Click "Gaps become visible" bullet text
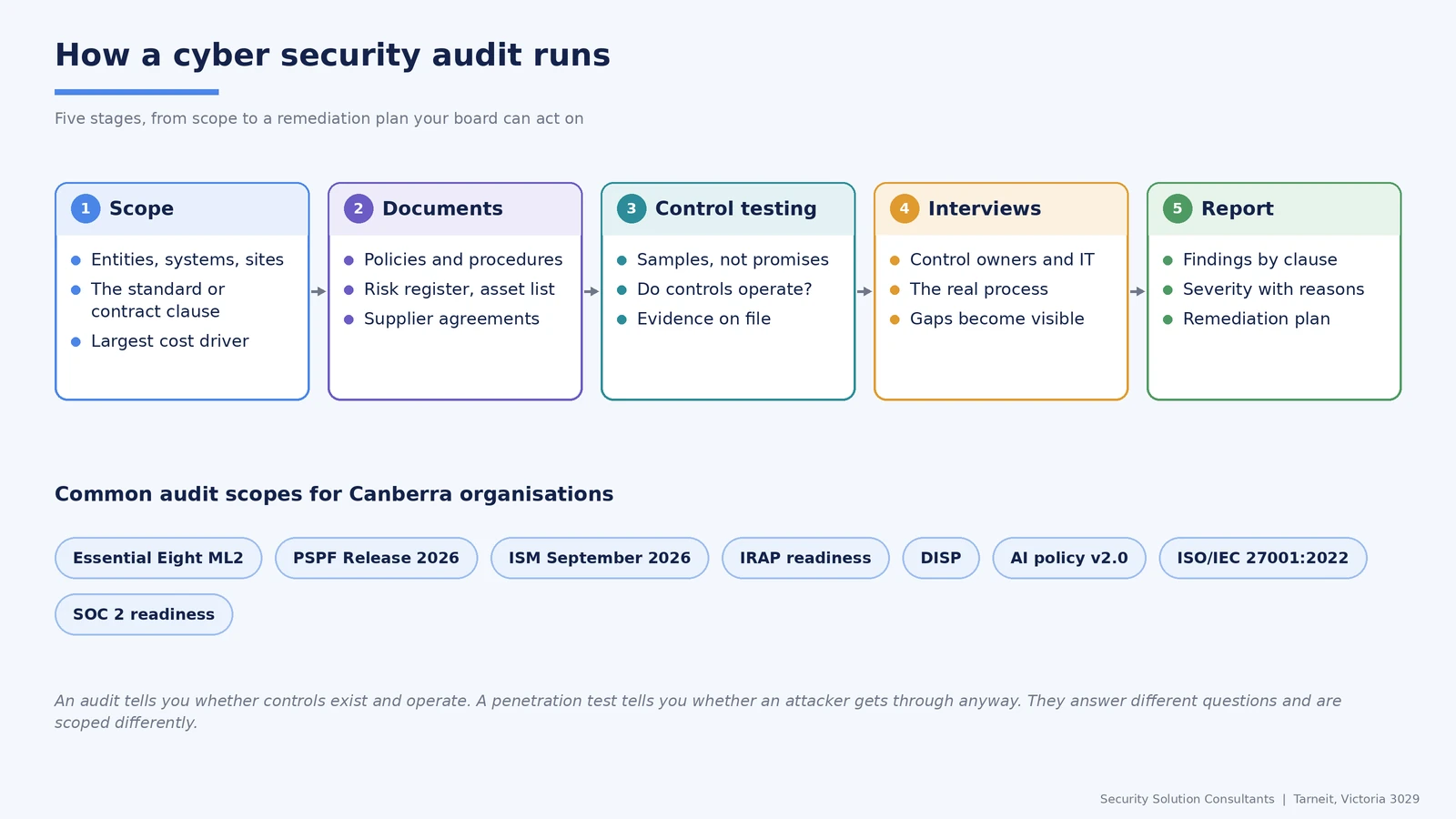Image resolution: width=1456 pixels, height=819 pixels. click(x=997, y=318)
